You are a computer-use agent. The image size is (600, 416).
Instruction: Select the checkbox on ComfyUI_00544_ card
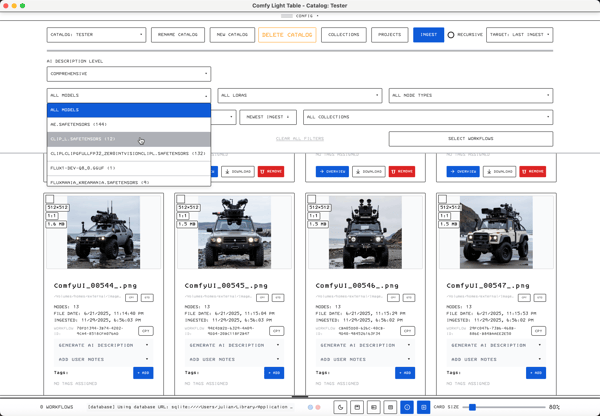point(50,199)
